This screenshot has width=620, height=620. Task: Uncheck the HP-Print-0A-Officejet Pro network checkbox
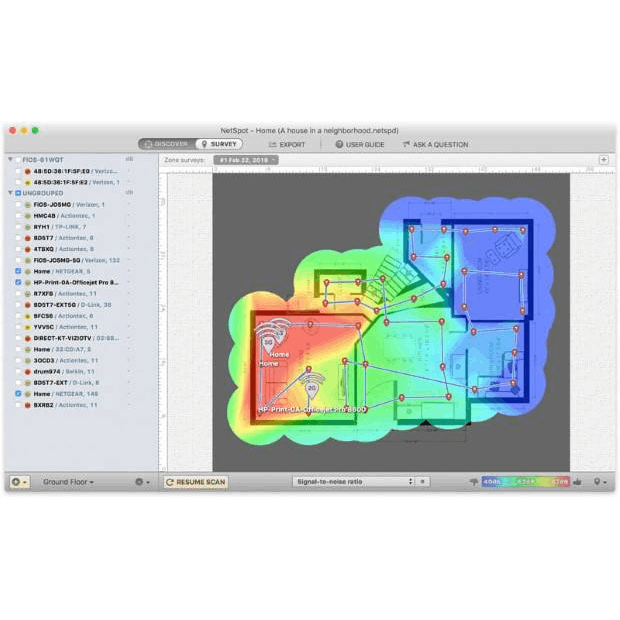pos(18,282)
